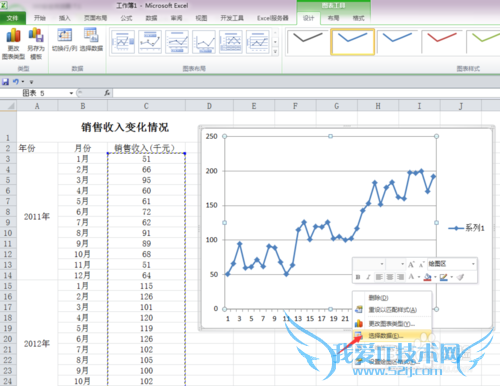
Task: Click font color A icon in mini toolbar
Action: 411,277
